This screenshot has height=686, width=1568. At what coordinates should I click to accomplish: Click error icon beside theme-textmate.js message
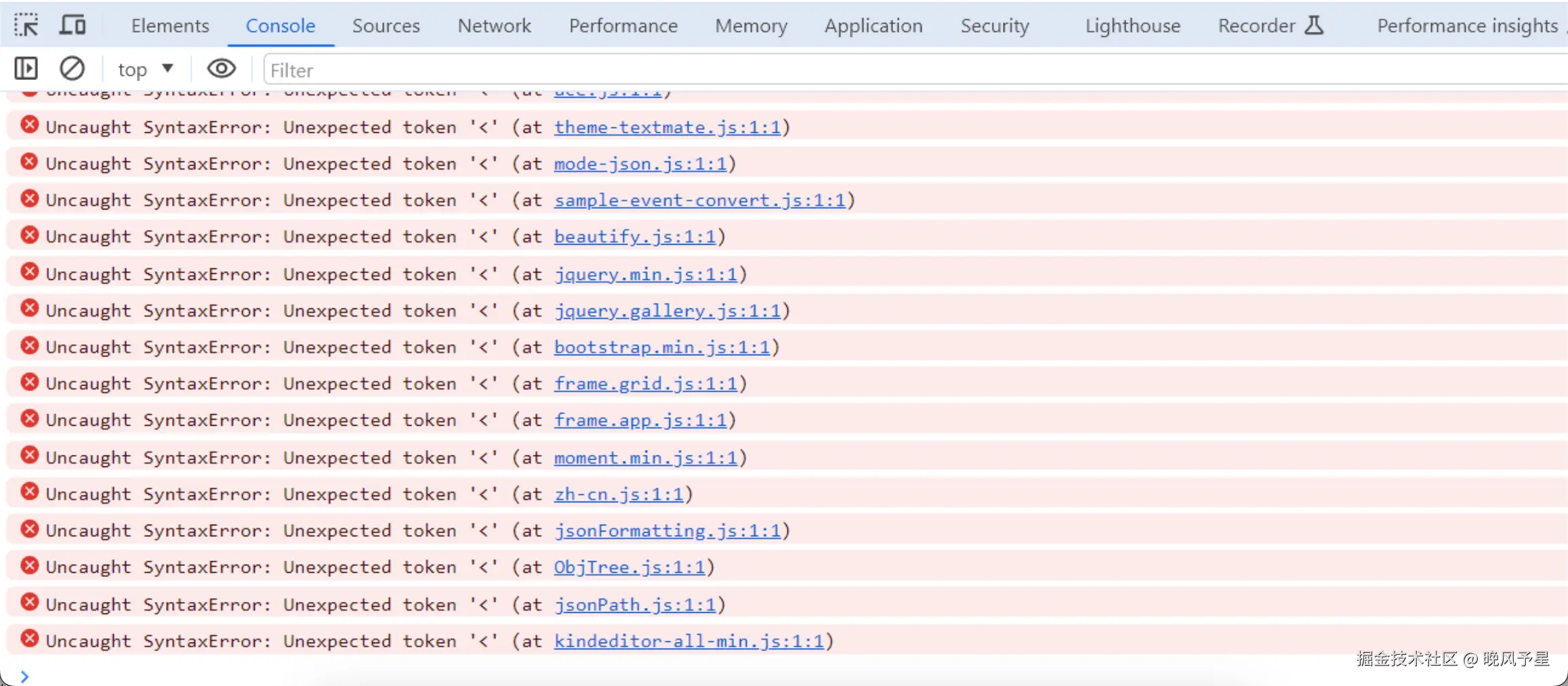coord(29,125)
